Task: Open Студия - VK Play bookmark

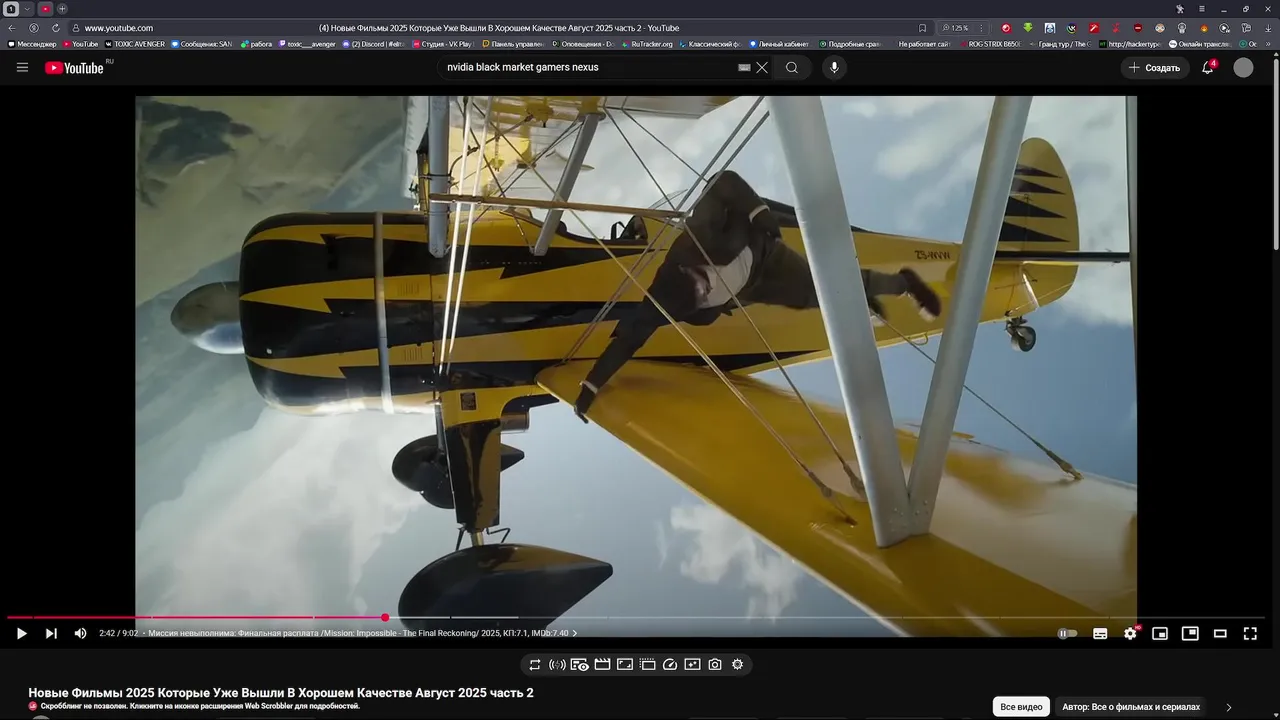Action: 442,44
